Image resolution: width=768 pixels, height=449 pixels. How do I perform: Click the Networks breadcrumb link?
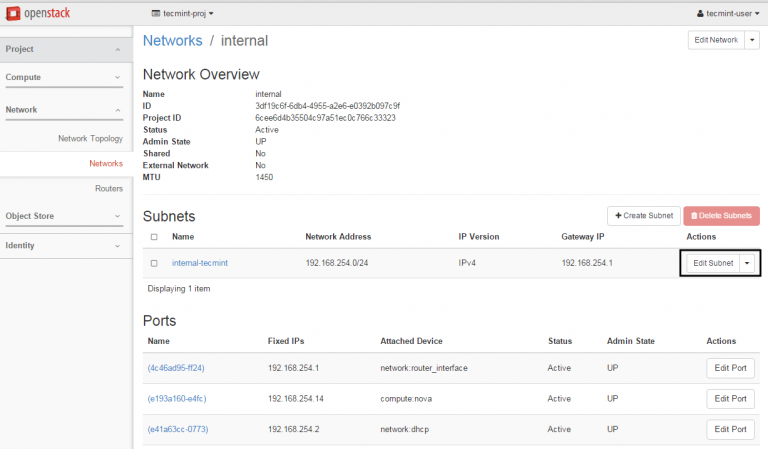[x=171, y=41]
